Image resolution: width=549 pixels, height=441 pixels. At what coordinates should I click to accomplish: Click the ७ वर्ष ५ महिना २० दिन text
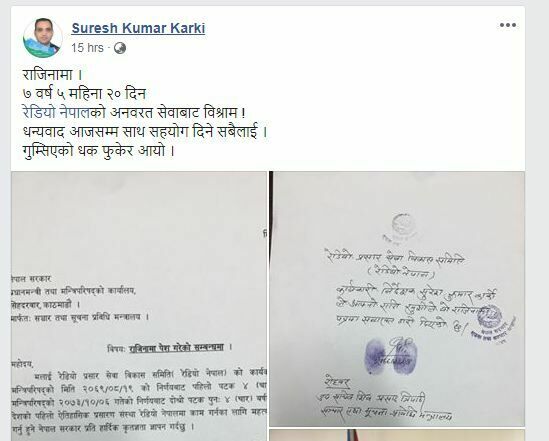point(84,94)
